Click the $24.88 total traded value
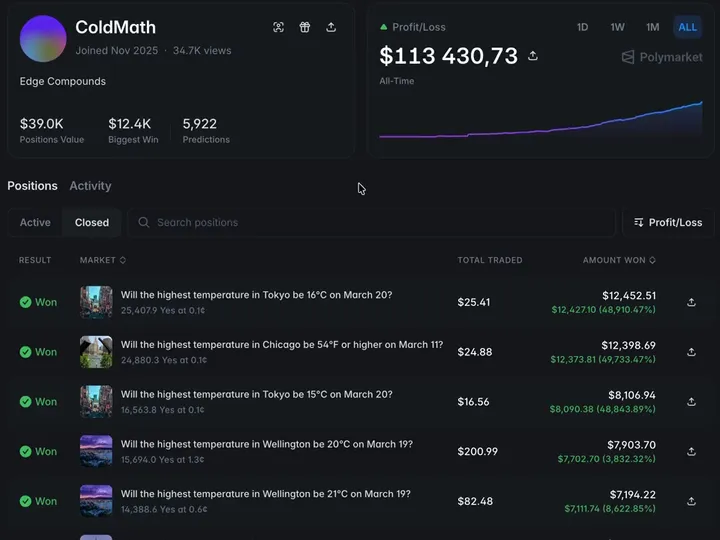This screenshot has width=720, height=540. click(x=474, y=352)
